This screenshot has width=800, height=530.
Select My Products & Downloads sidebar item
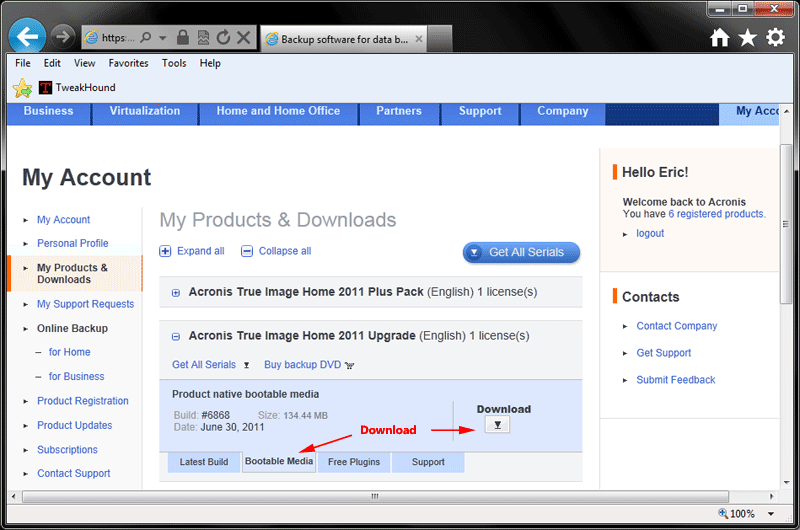click(x=75, y=273)
